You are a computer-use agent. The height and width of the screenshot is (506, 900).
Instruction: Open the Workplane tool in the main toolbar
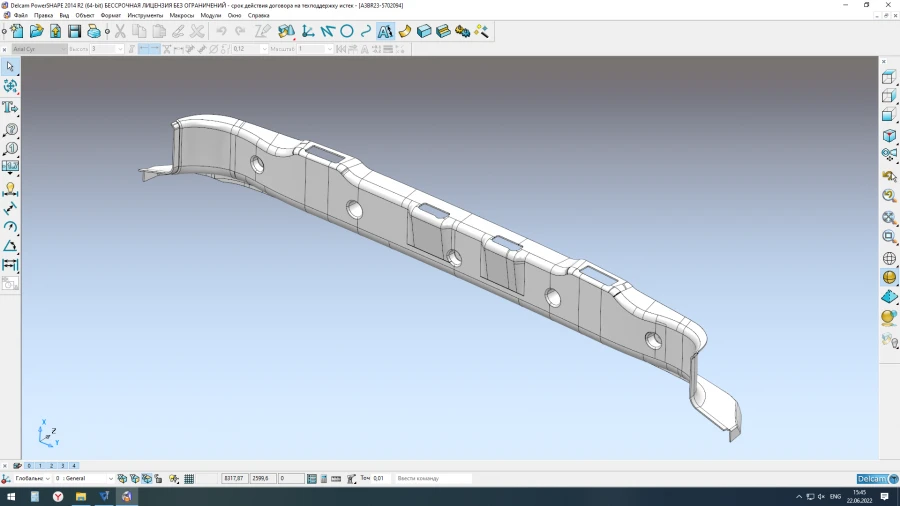309,31
